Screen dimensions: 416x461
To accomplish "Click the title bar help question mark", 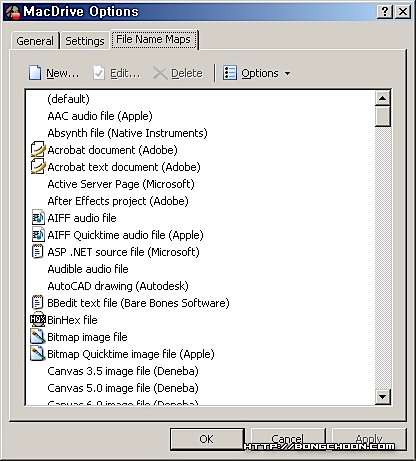I will pos(385,12).
